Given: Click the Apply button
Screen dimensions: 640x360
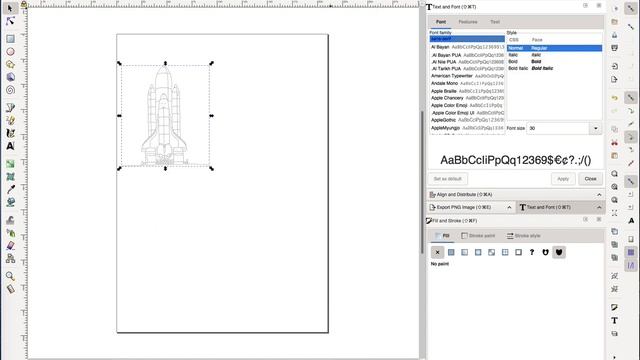Looking at the screenshot, I should [x=563, y=179].
